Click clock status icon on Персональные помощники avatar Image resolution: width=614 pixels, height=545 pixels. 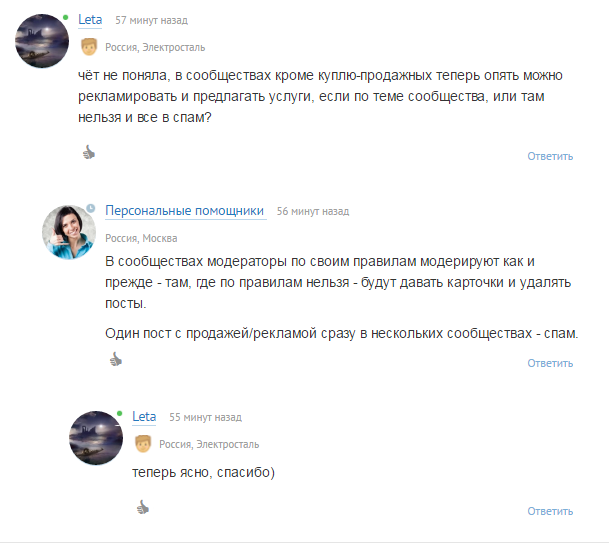coord(91,208)
